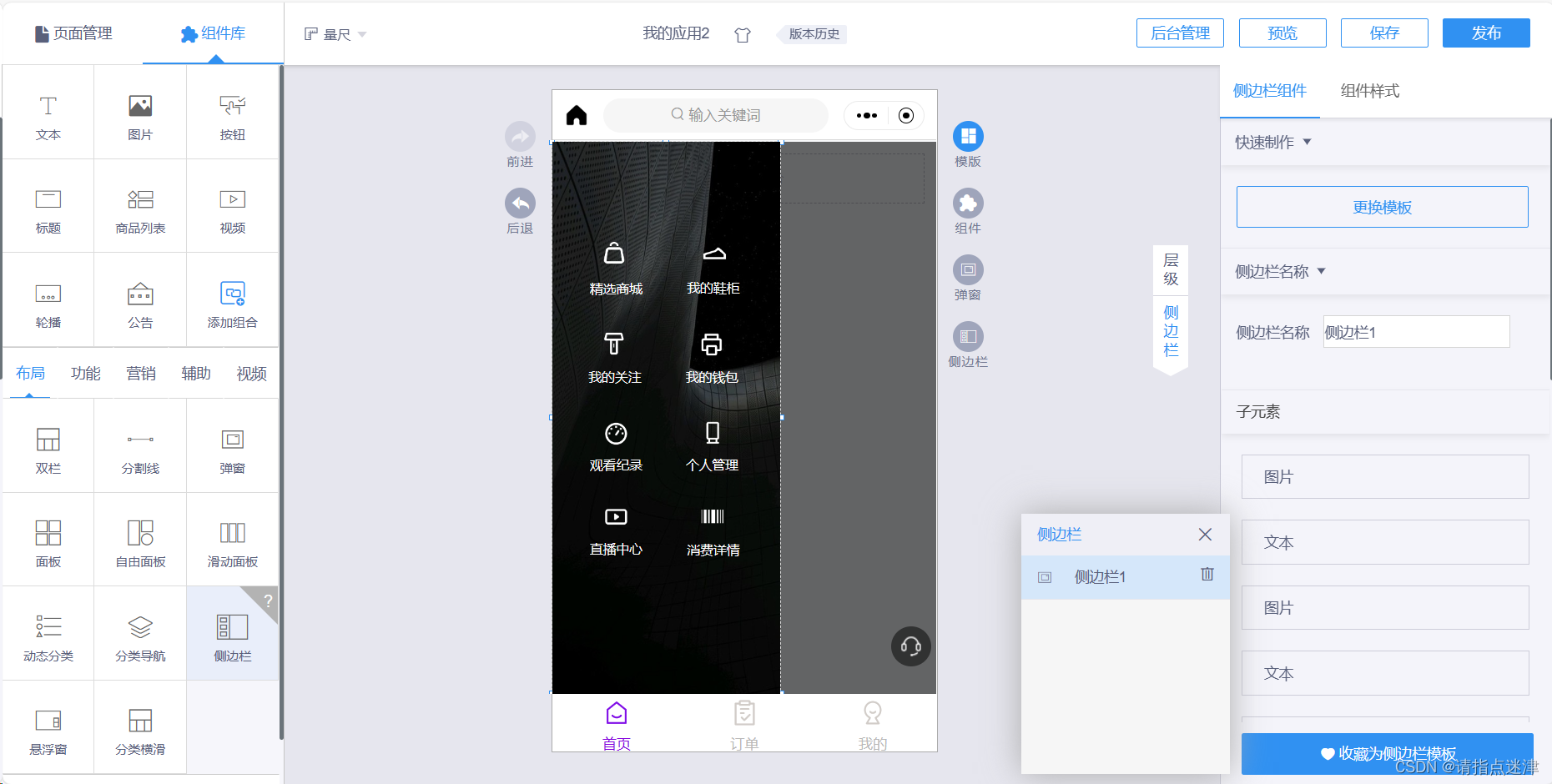Click the 预览 preview button

1282,33
